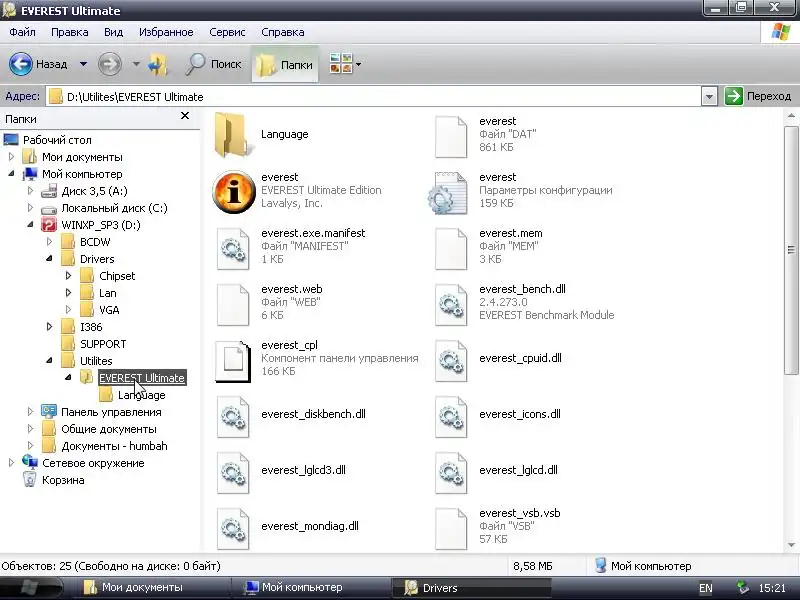The height and width of the screenshot is (600, 800).
Task: Expand the BCDW folder node
Action: click(49, 241)
